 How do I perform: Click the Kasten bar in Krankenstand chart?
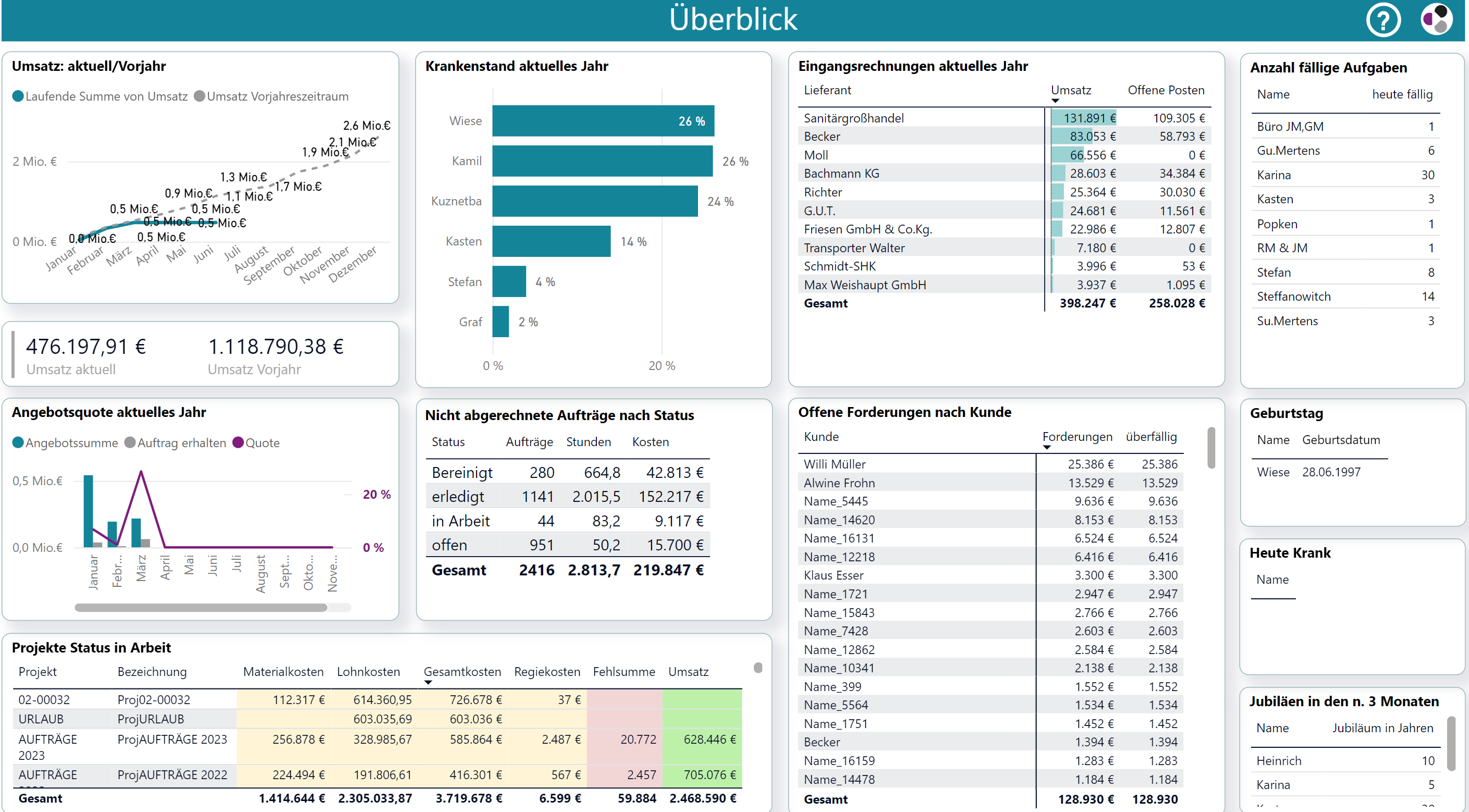tap(551, 241)
